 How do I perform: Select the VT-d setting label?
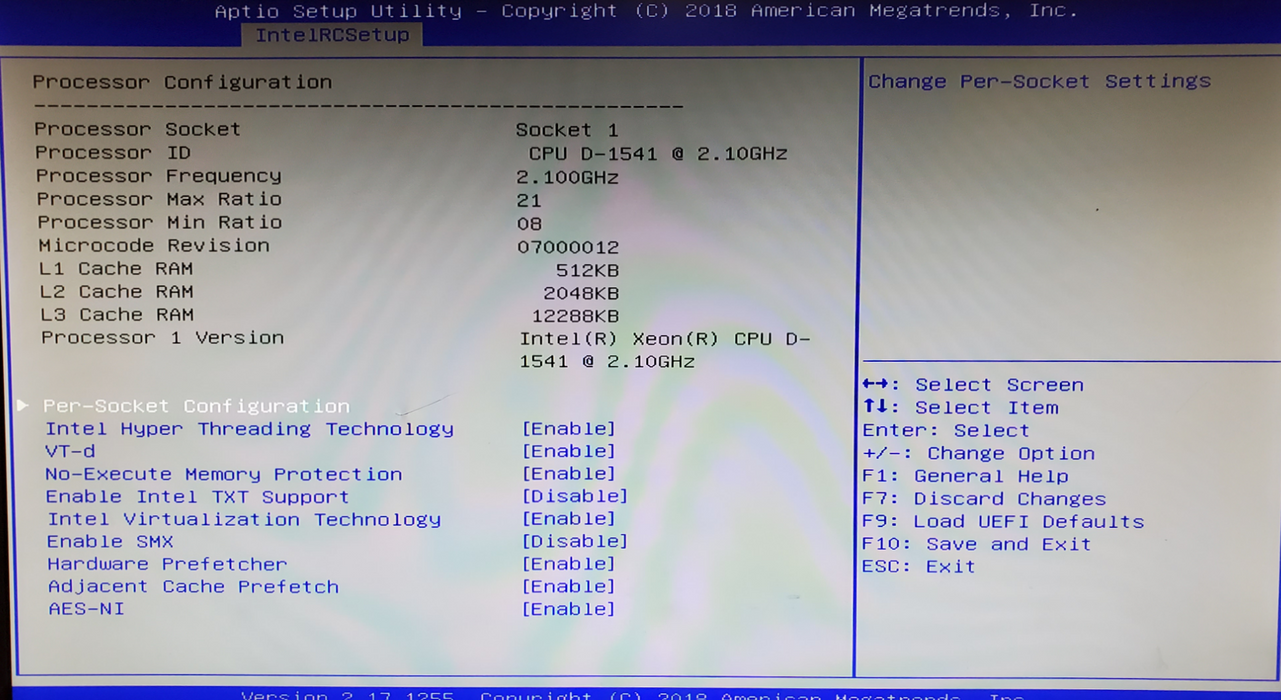coord(70,451)
